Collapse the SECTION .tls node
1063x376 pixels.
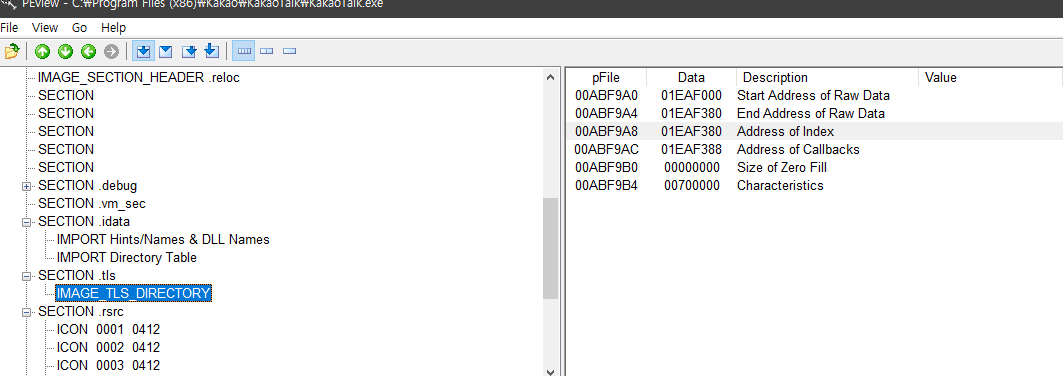tap(26, 276)
